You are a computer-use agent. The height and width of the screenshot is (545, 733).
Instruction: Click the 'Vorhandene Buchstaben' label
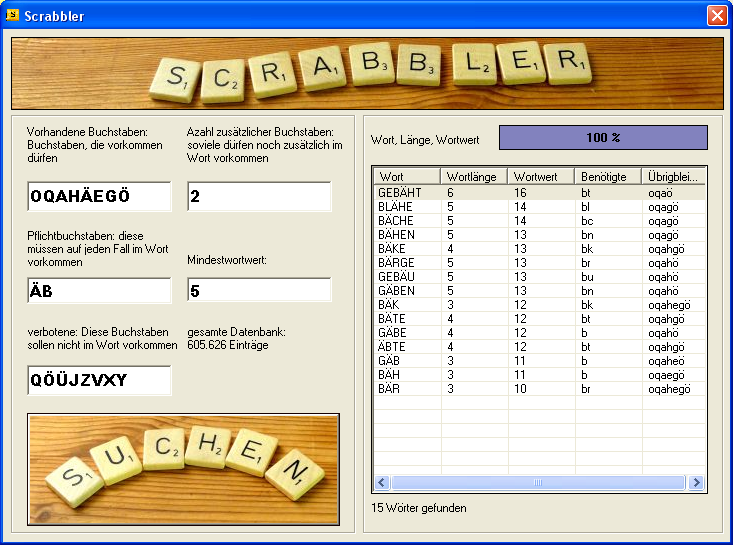87,132
